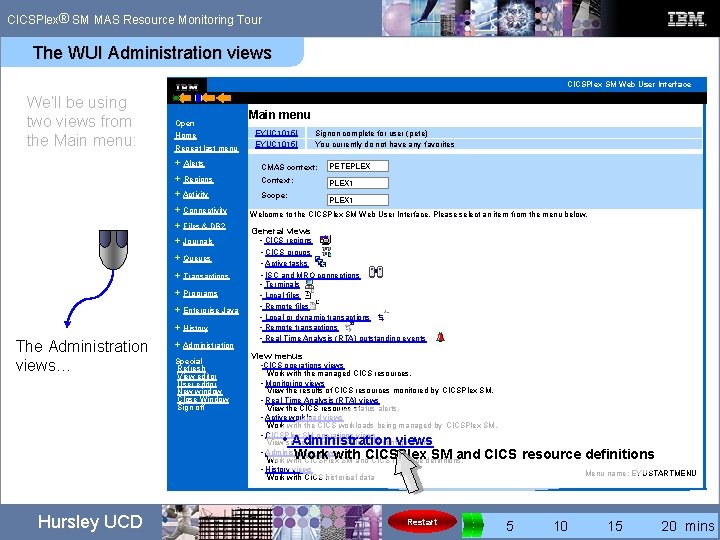720x540 pixels.
Task: Open the Local files link
Action: (x=282, y=296)
